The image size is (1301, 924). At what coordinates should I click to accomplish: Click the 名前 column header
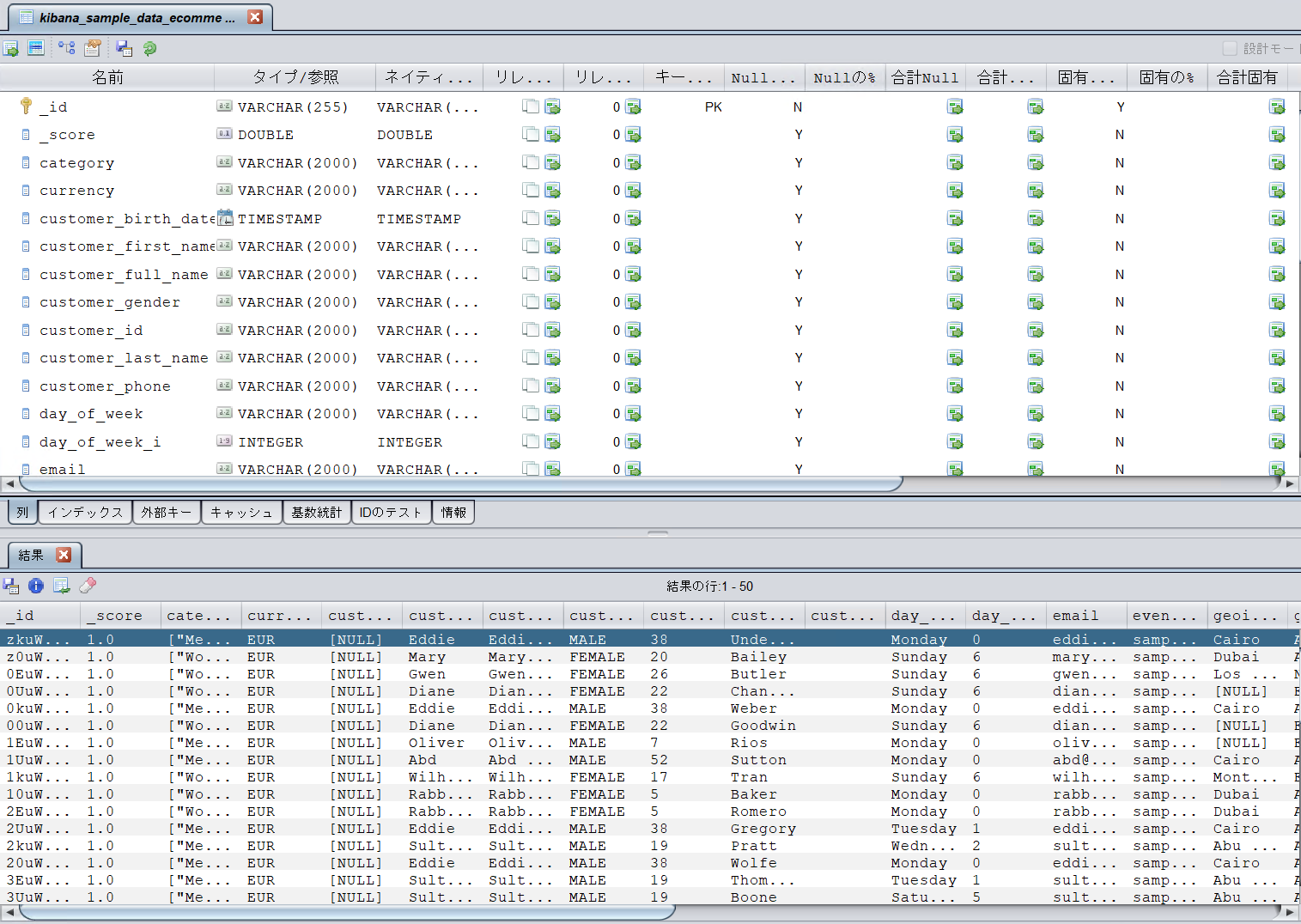tap(107, 77)
